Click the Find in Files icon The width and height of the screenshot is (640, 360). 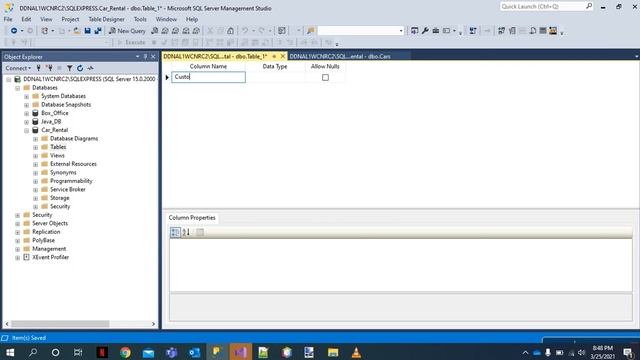311,31
